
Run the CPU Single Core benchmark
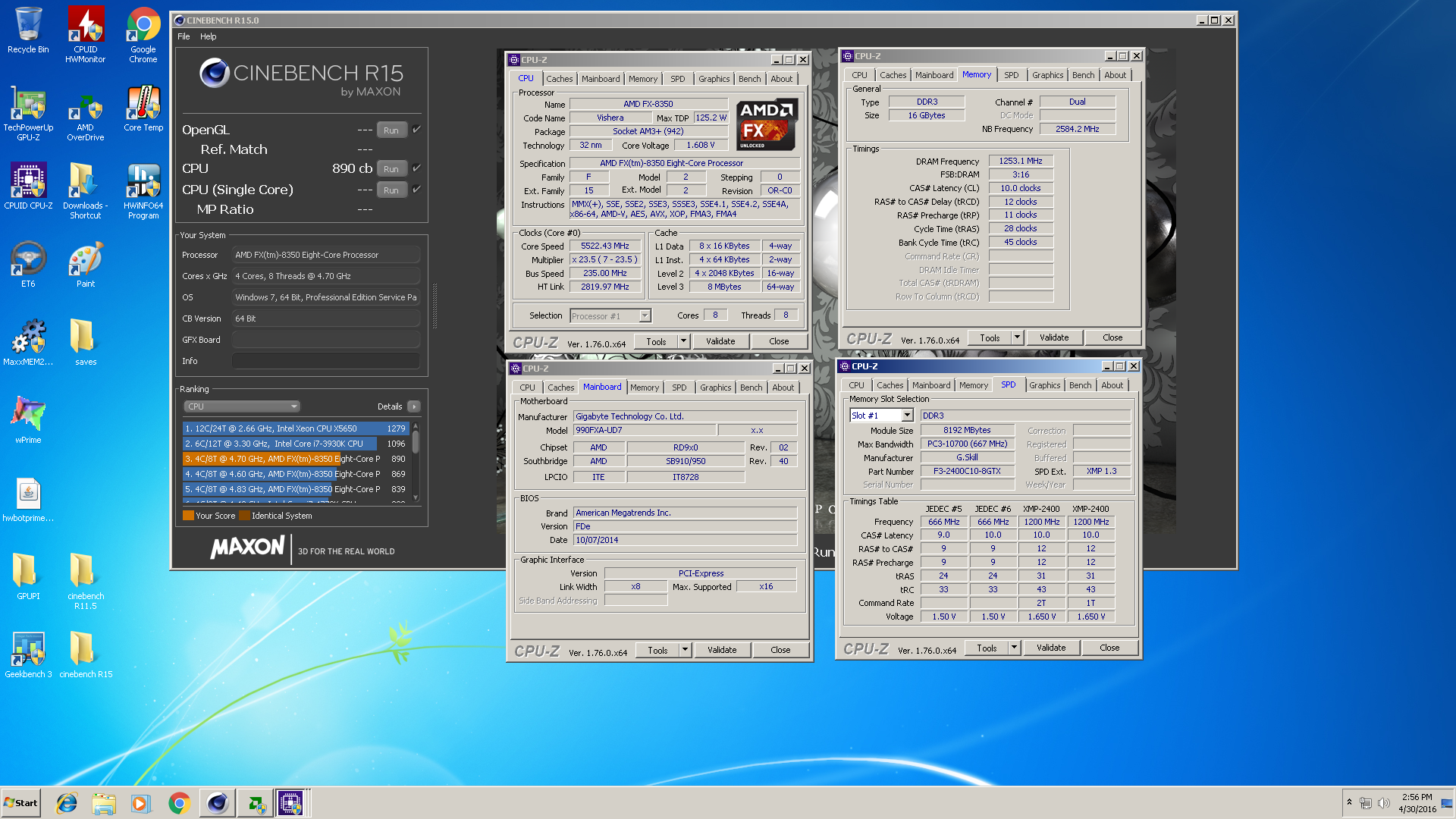coord(391,190)
